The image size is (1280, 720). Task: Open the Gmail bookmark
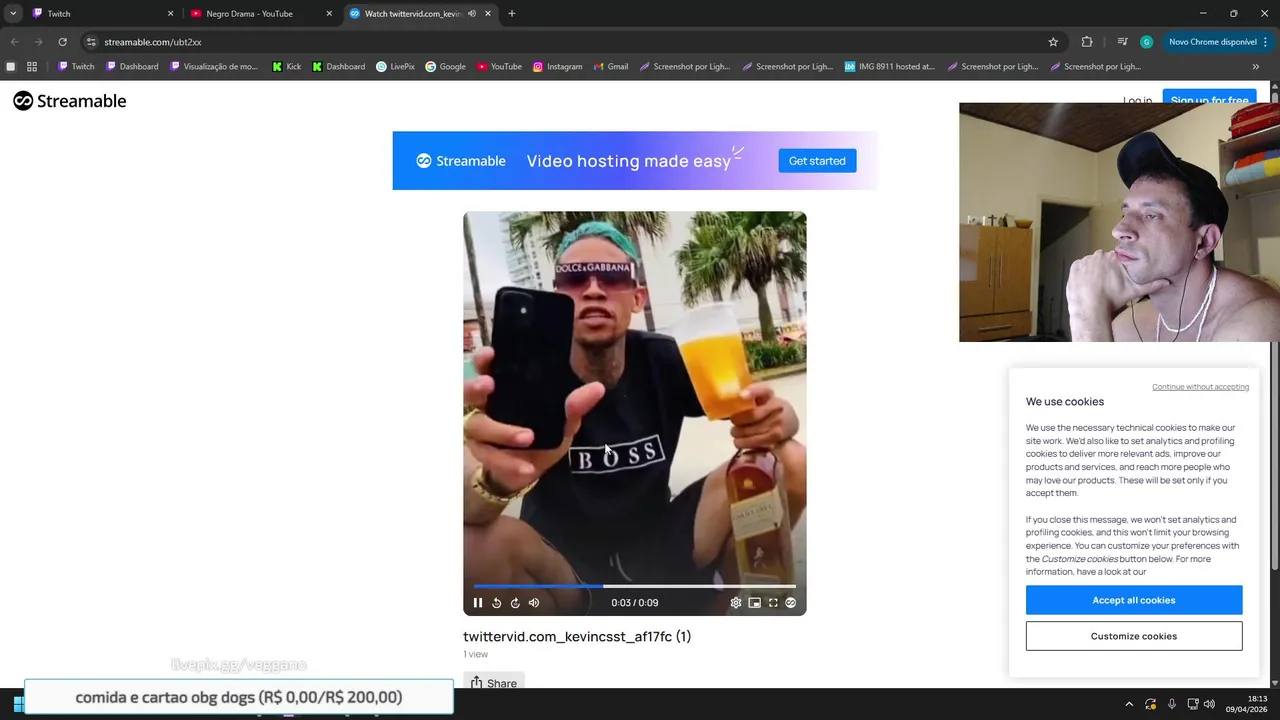tap(610, 67)
